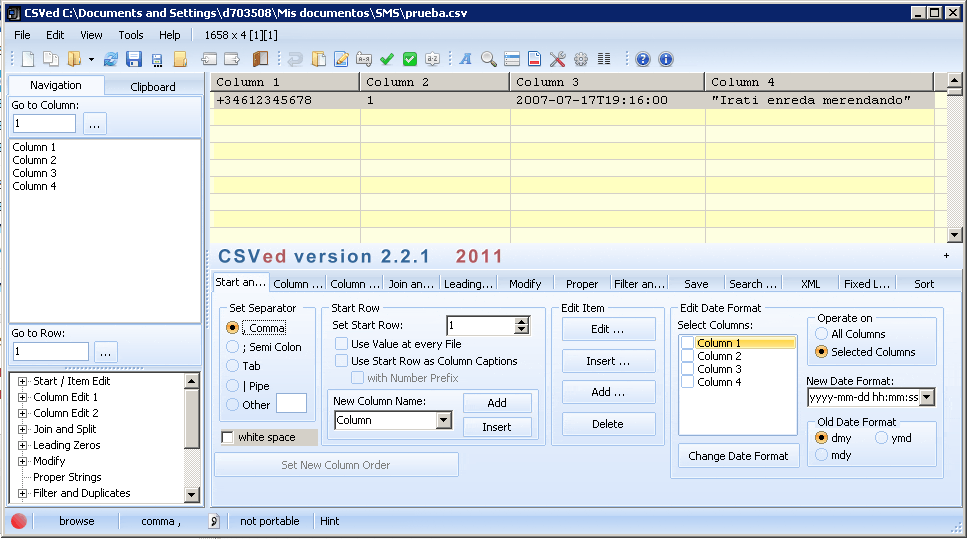Click the blue reload file icon
Screen dimensions: 967x539
click(111, 59)
